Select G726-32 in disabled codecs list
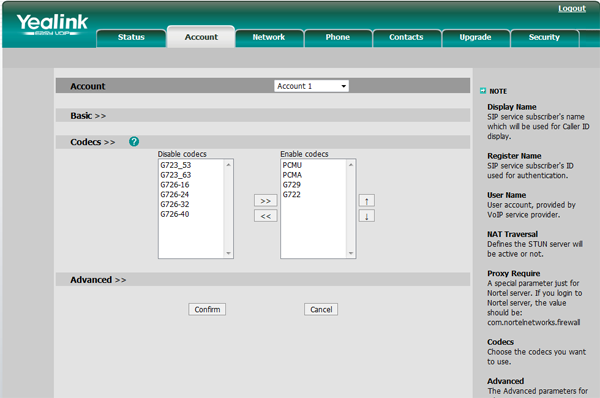Viewport: 600px width, 398px height. pyautogui.click(x=174, y=204)
